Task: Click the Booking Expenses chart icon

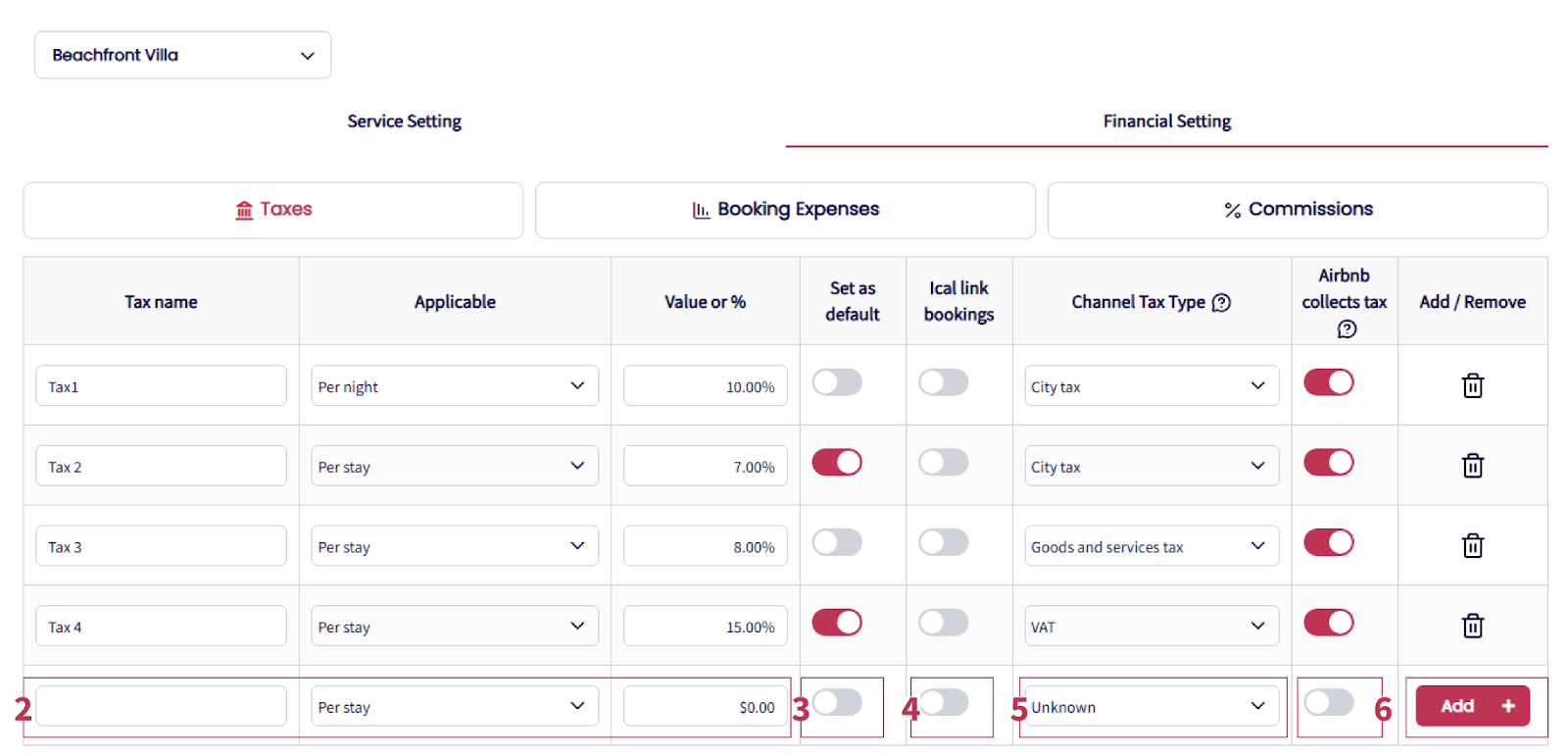Action: 701,210
